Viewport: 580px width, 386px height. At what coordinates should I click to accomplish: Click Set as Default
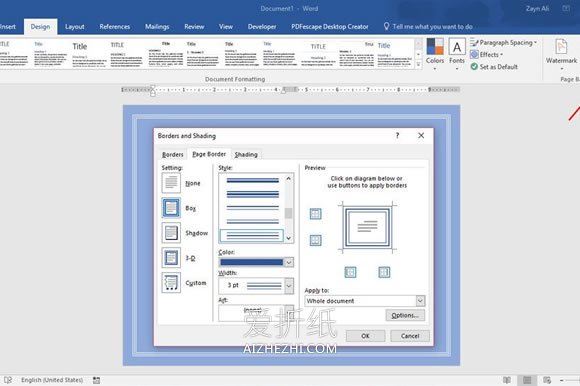pos(494,67)
